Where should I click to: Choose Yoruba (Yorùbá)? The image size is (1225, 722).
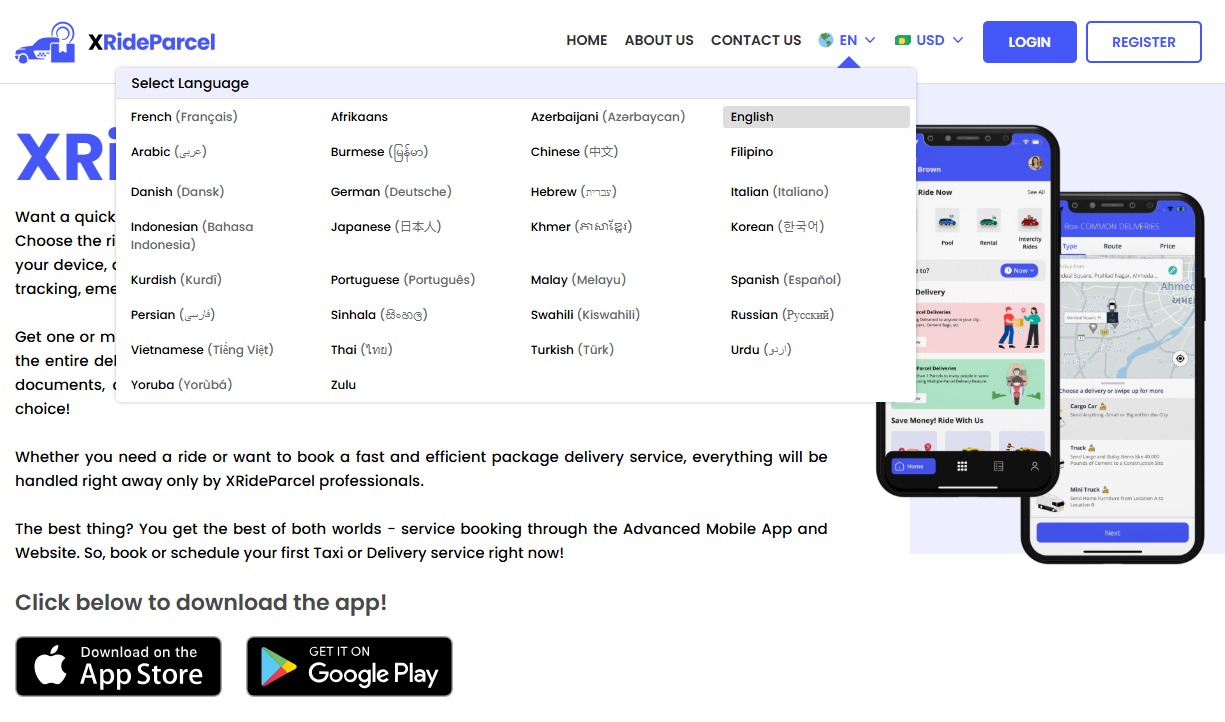tap(182, 385)
